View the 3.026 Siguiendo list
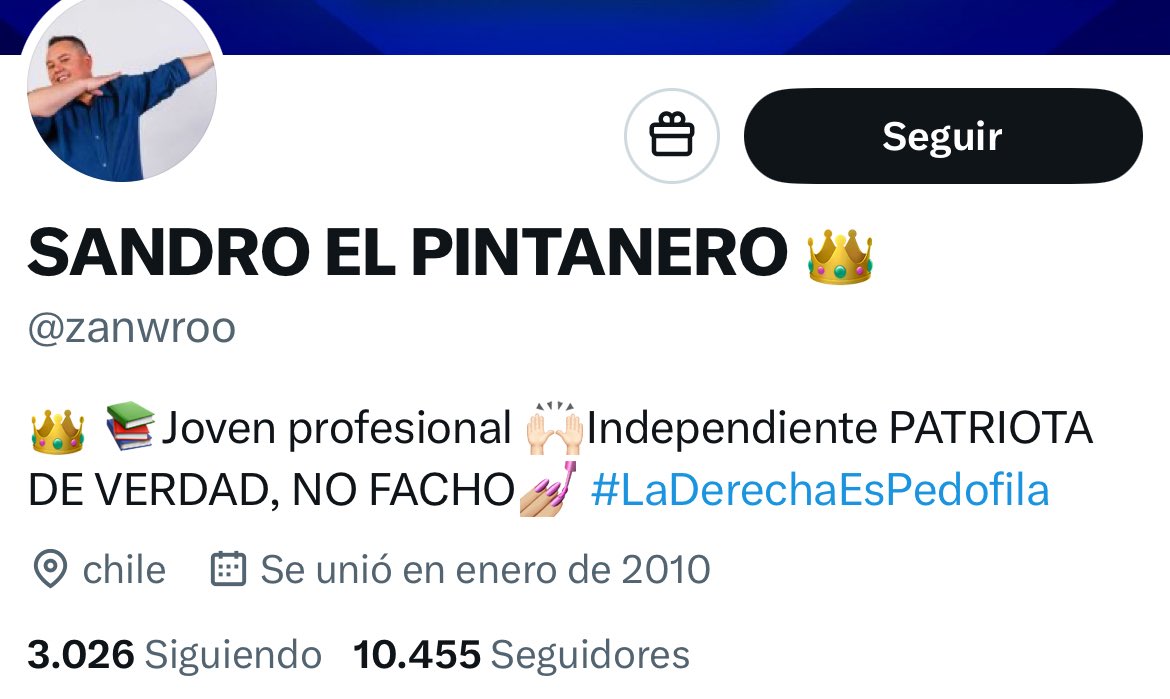 click(x=175, y=654)
